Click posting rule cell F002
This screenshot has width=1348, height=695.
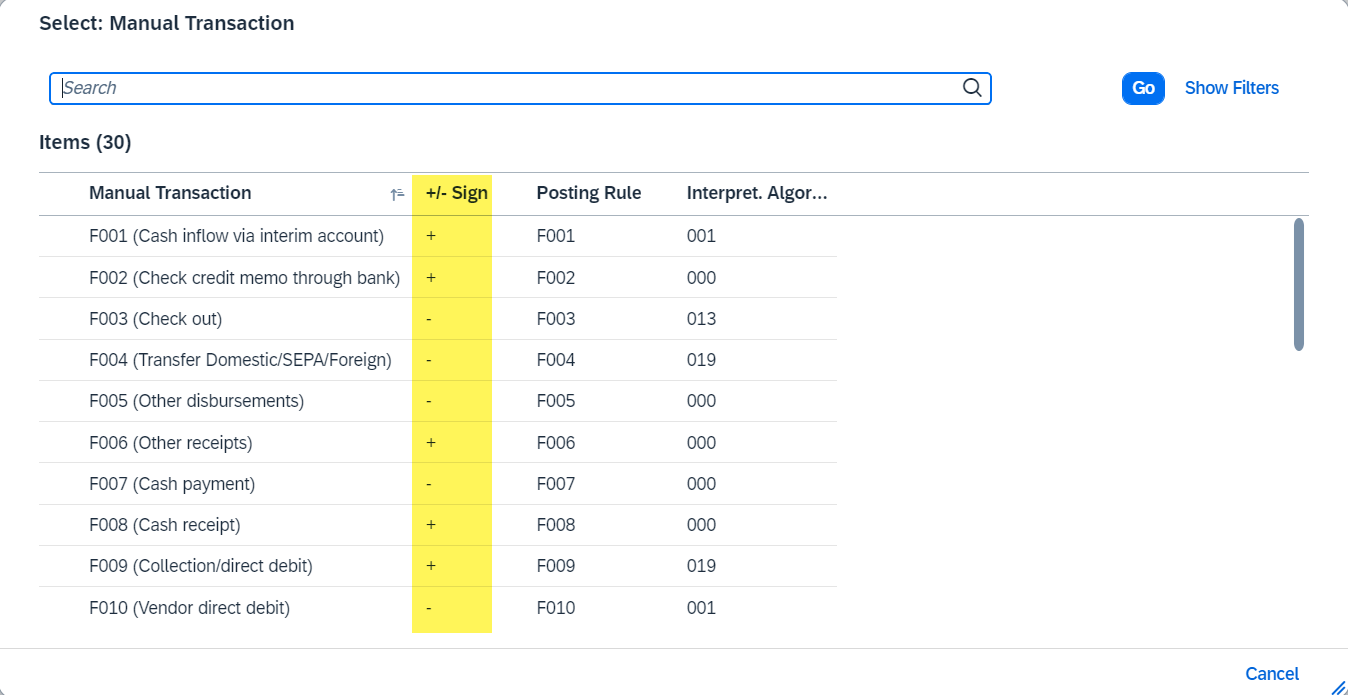556,278
